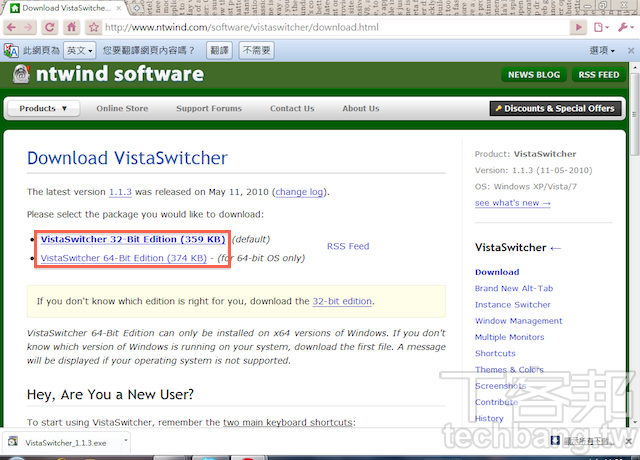Open the Discounts & Special Offers button
The width and height of the screenshot is (640, 460).
[x=555, y=108]
